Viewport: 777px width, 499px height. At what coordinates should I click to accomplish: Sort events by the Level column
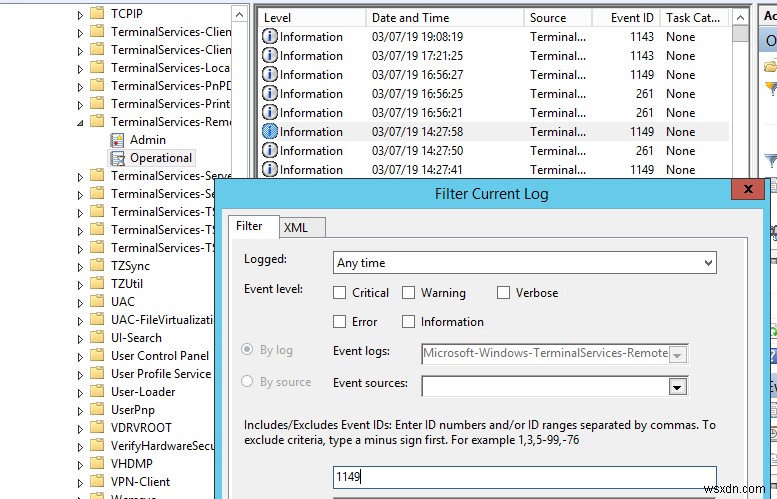312,18
